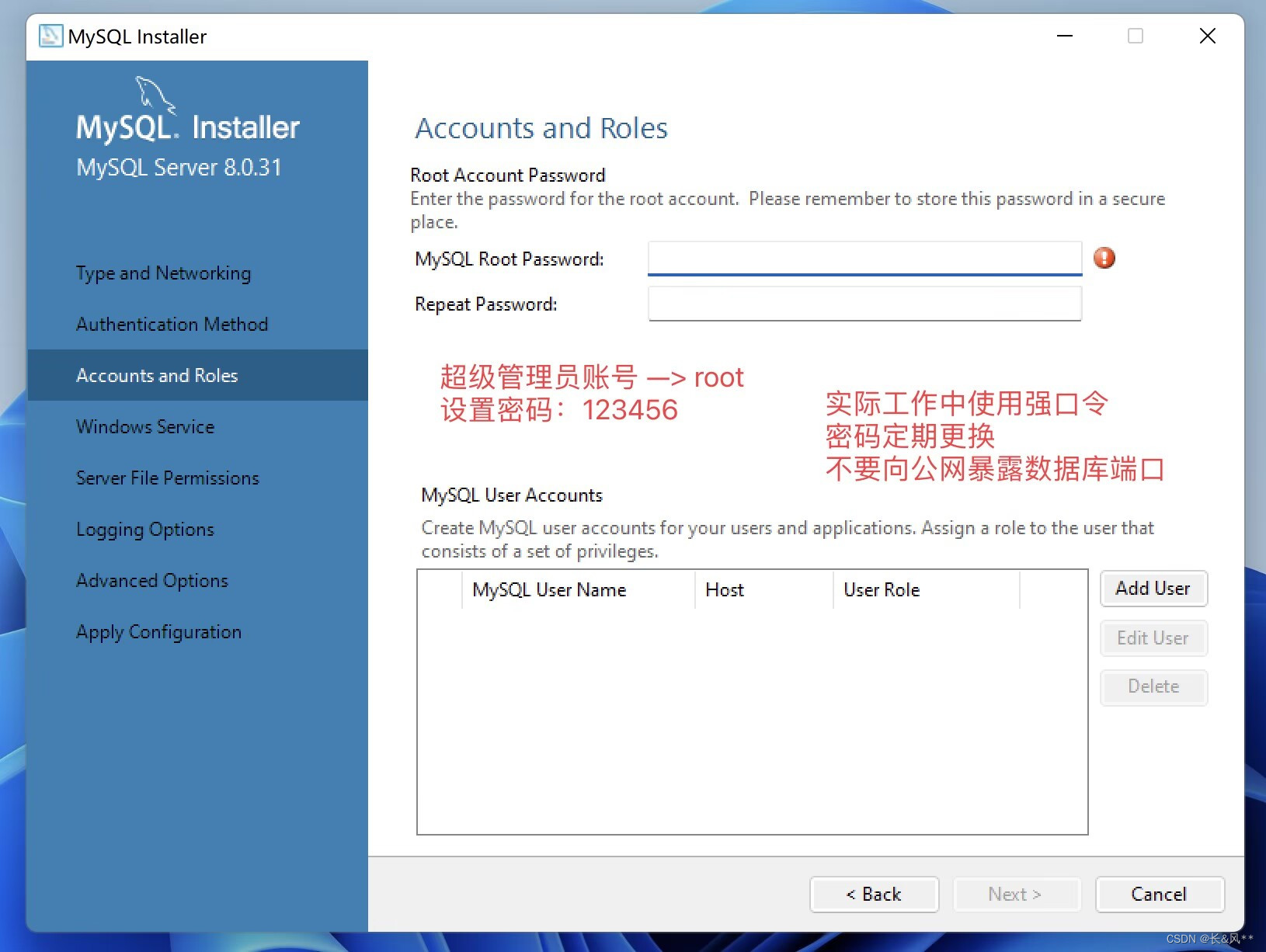Click the Accounts and Roles heading
This screenshot has width=1266, height=952.
(541, 128)
